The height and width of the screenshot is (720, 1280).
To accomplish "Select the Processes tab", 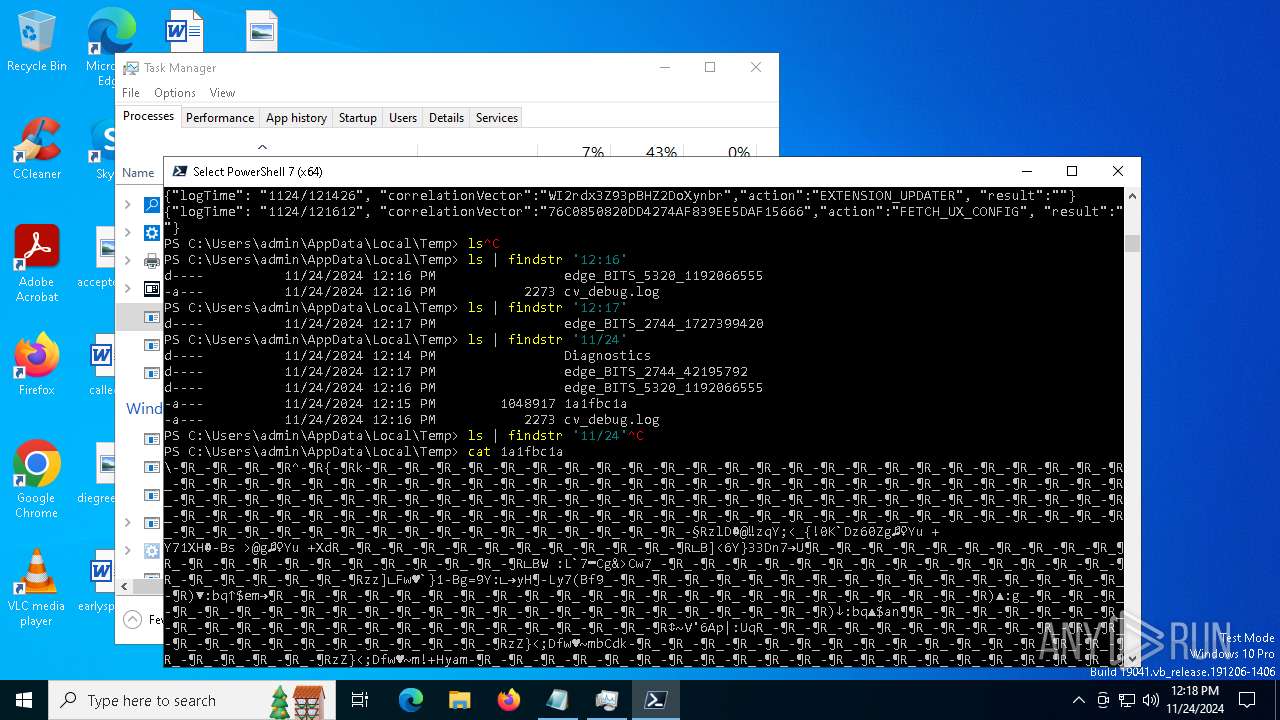I will [148, 116].
